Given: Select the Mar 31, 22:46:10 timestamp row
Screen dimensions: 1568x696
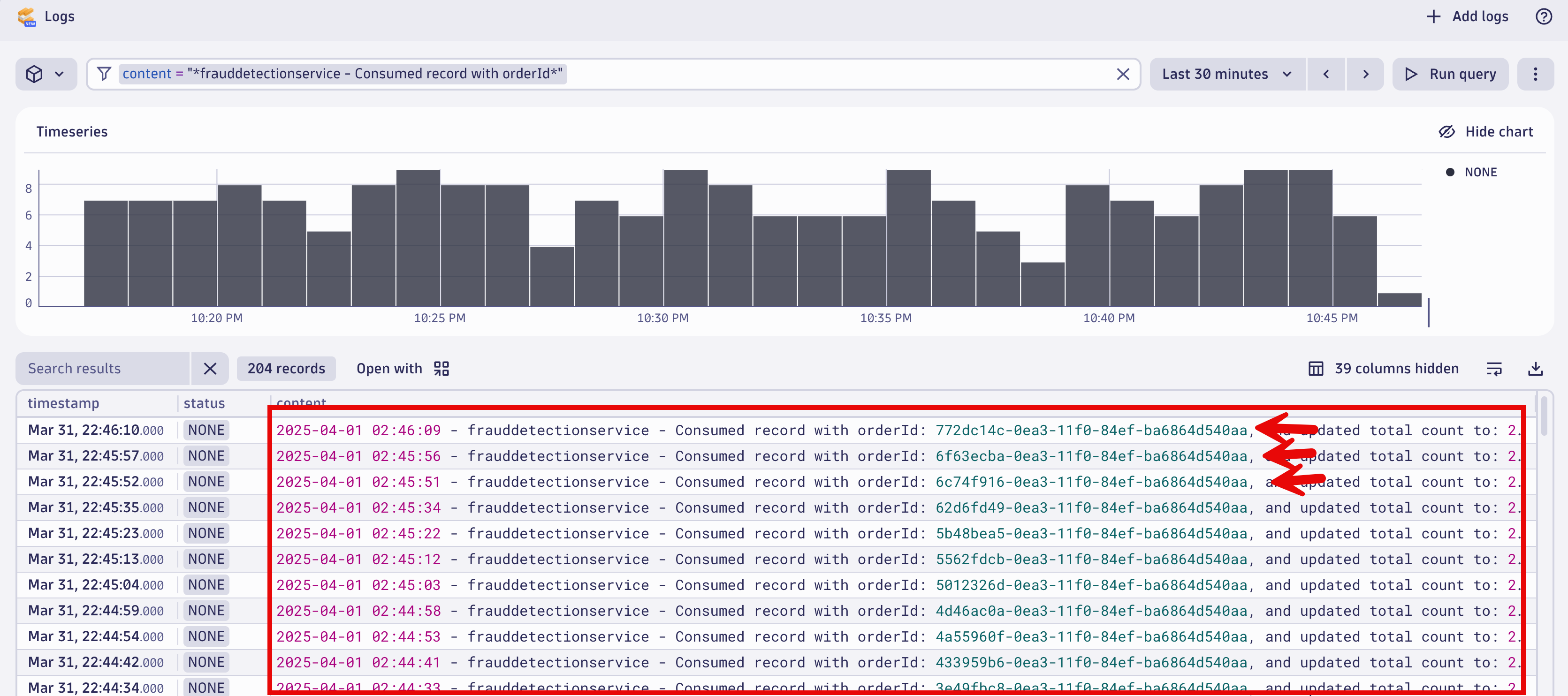Looking at the screenshot, I should 96,430.
